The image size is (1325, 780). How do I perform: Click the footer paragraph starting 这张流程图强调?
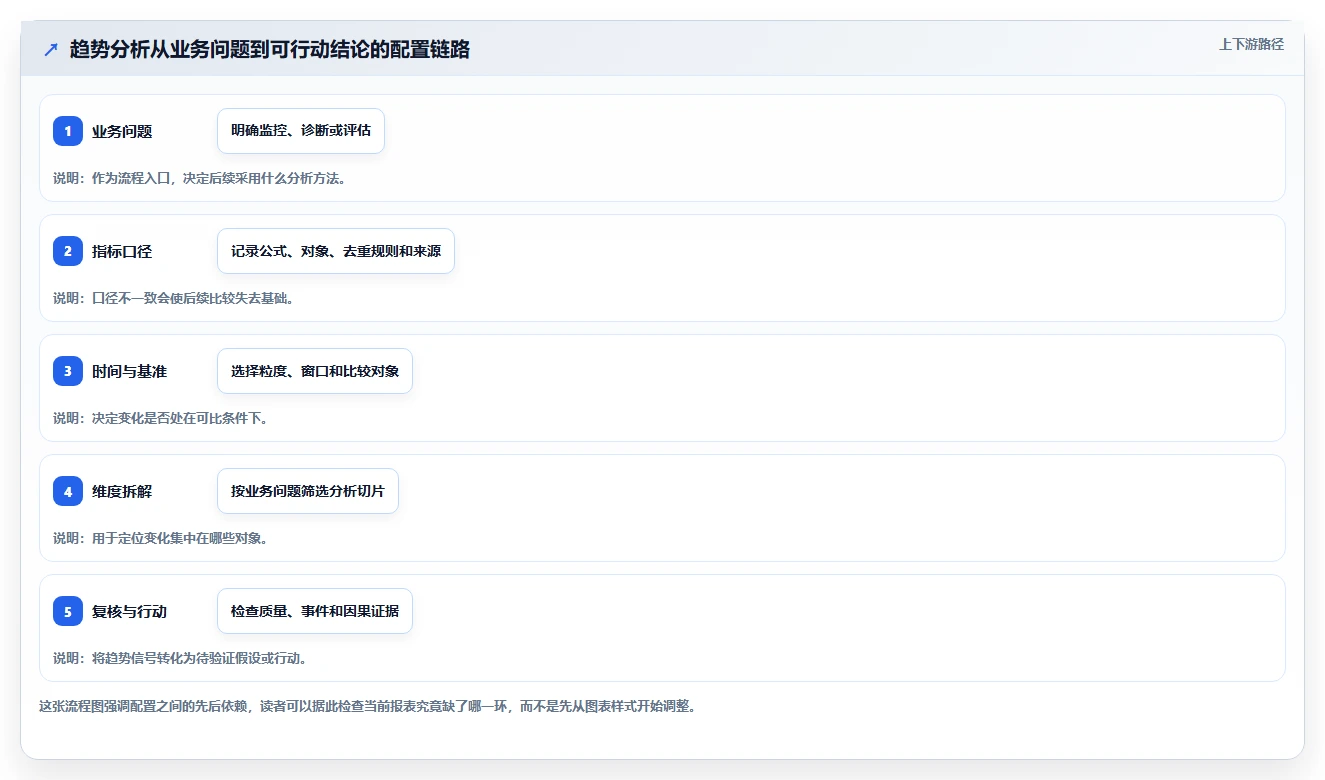tap(367, 706)
